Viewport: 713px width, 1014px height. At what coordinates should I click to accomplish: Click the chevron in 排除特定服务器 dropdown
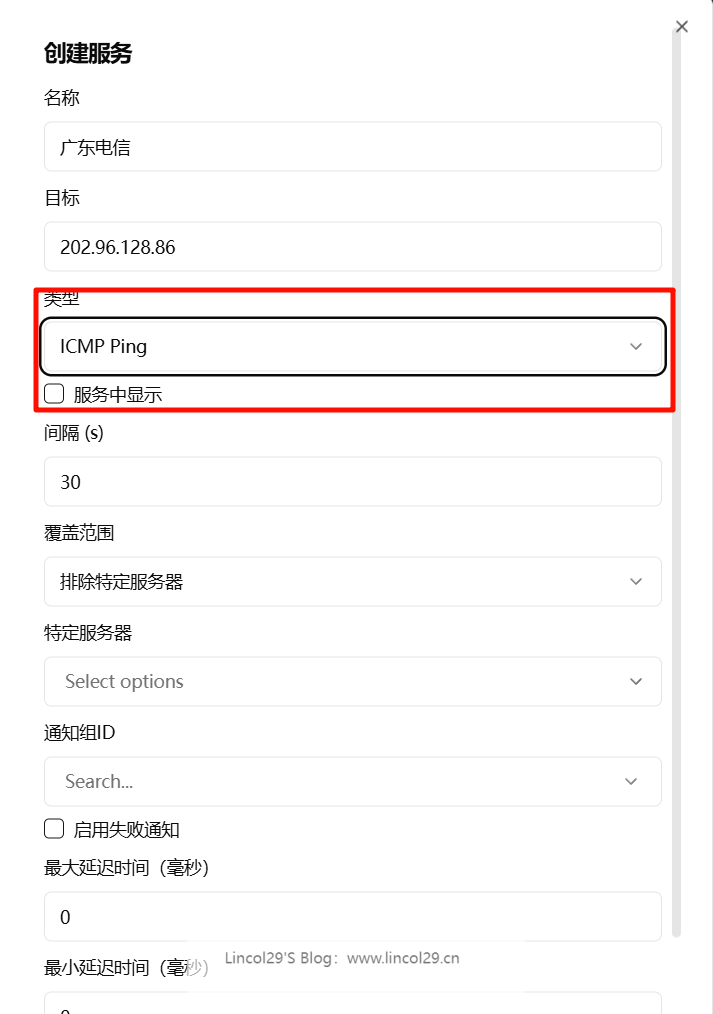(636, 582)
